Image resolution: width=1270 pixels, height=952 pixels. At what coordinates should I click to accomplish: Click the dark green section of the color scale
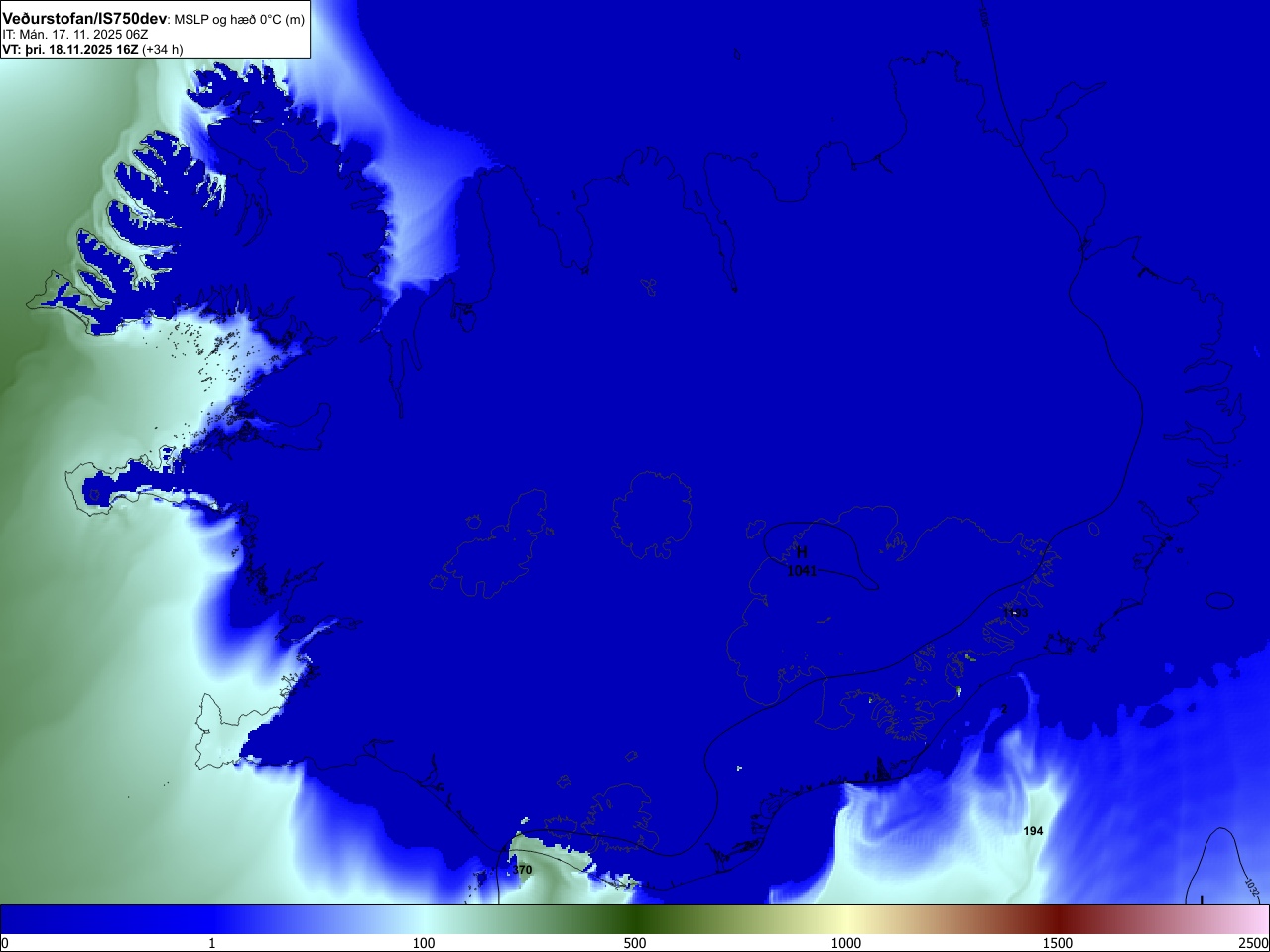point(635,919)
